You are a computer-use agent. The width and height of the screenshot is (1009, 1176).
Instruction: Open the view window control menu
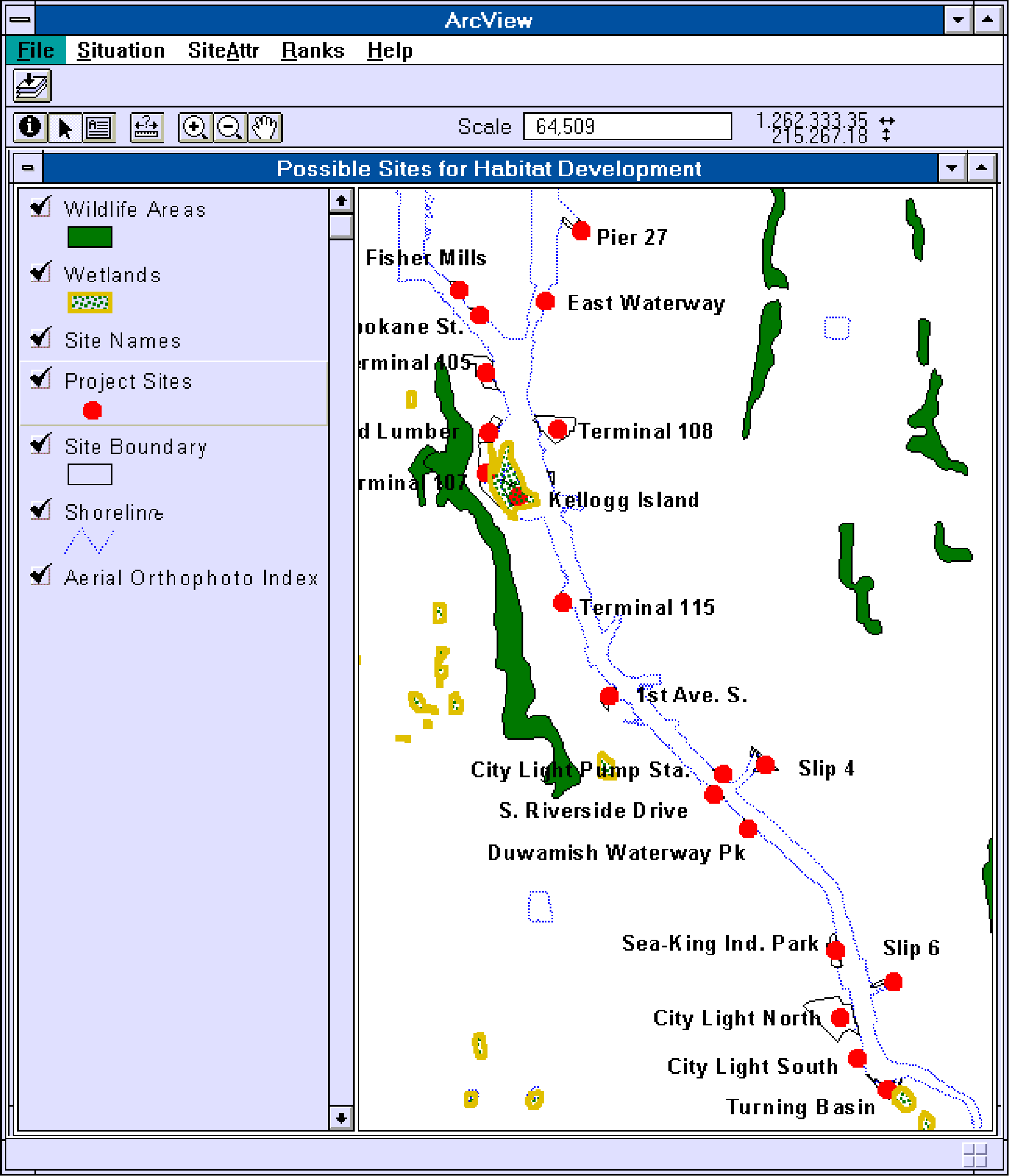pyautogui.click(x=28, y=168)
